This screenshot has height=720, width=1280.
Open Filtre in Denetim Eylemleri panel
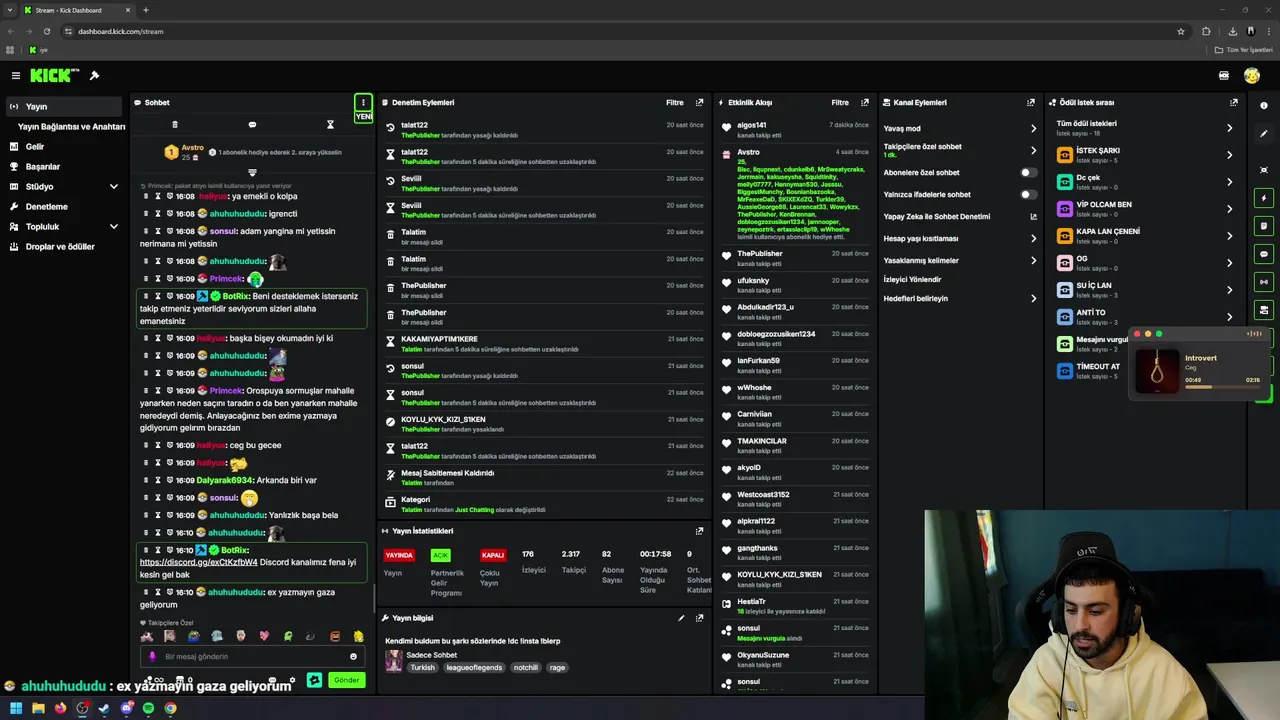click(675, 102)
